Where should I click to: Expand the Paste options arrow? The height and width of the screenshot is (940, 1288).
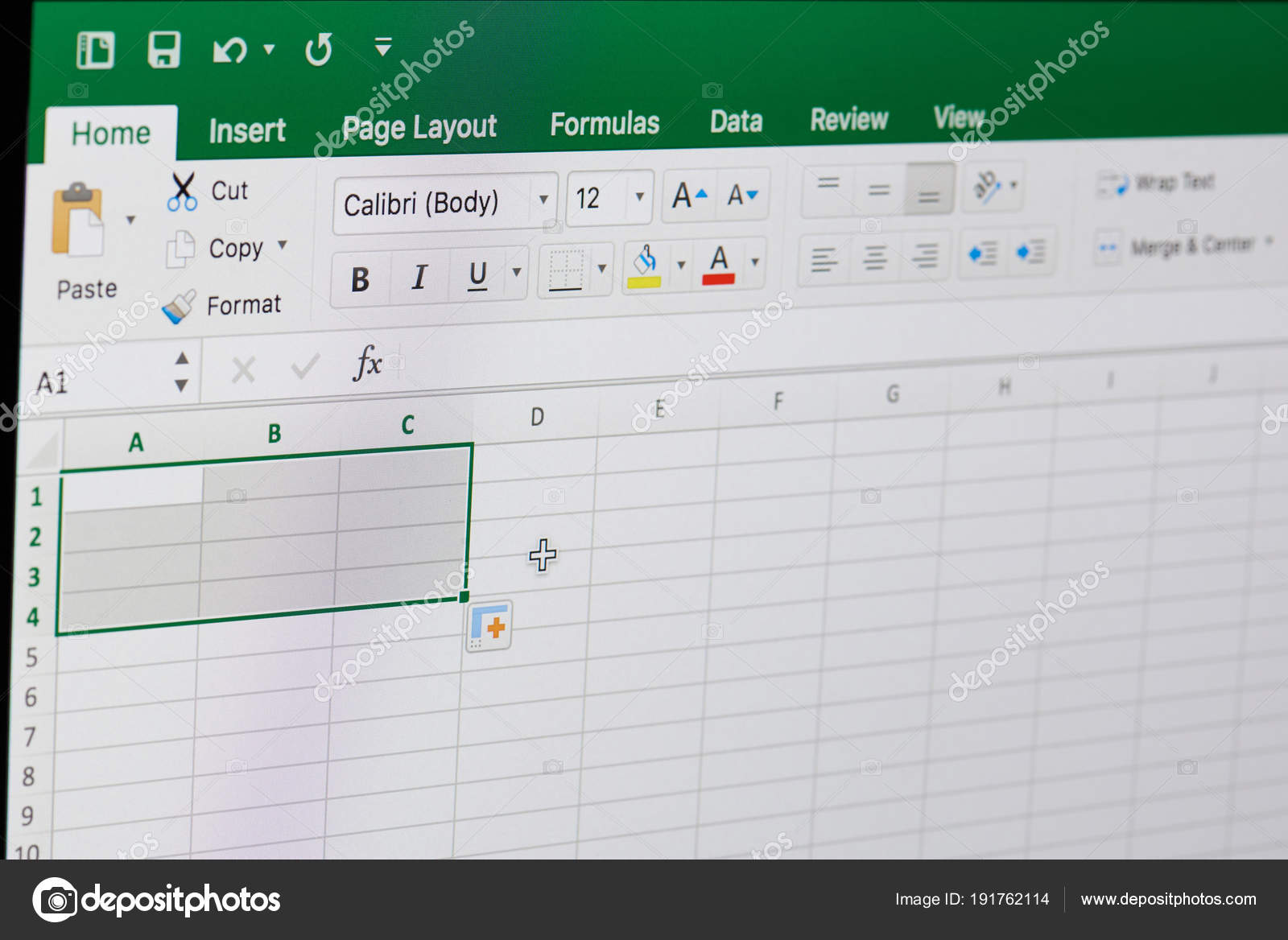[130, 220]
